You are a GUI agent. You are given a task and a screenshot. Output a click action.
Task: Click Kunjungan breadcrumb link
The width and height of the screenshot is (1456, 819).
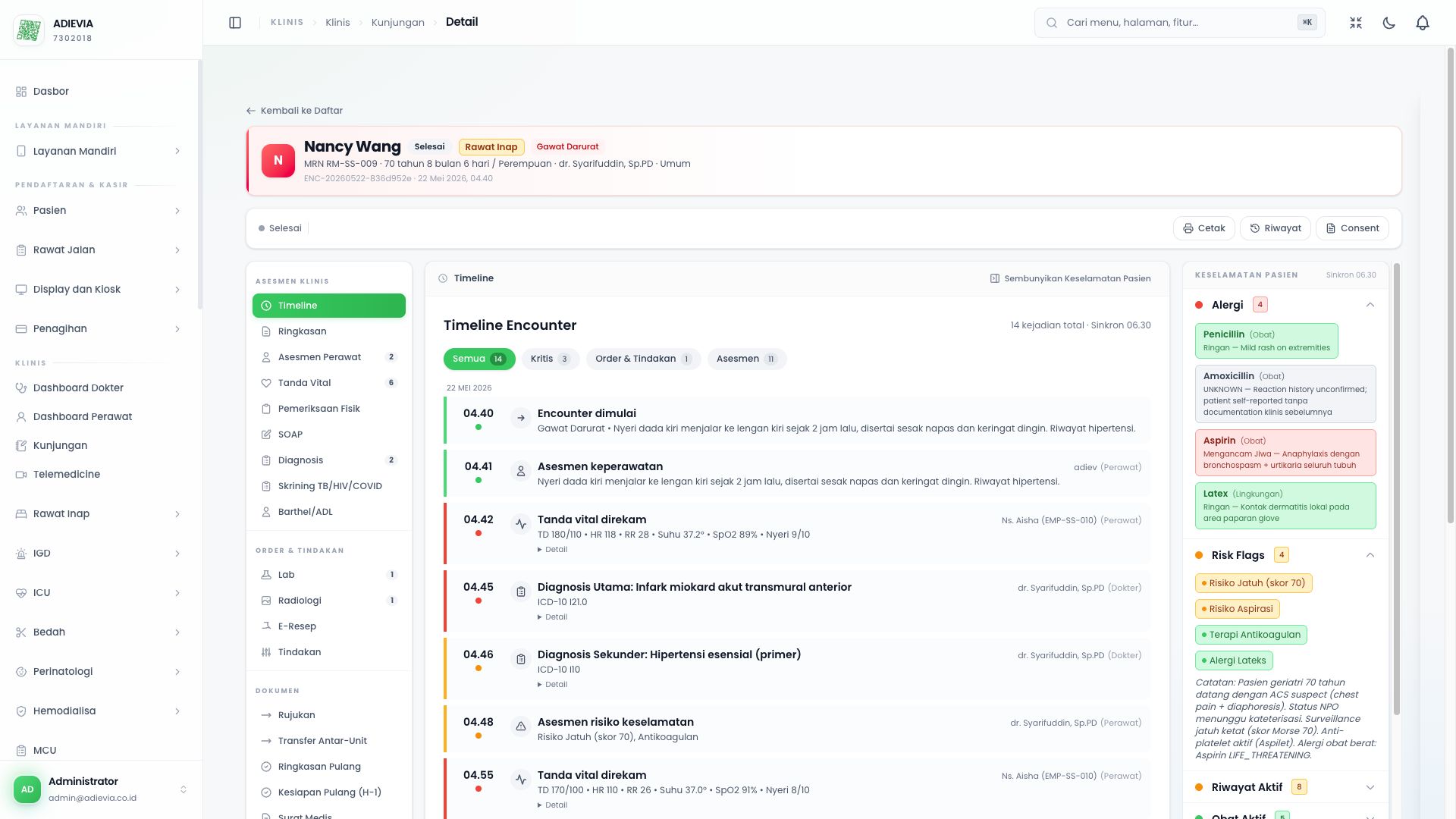click(397, 23)
